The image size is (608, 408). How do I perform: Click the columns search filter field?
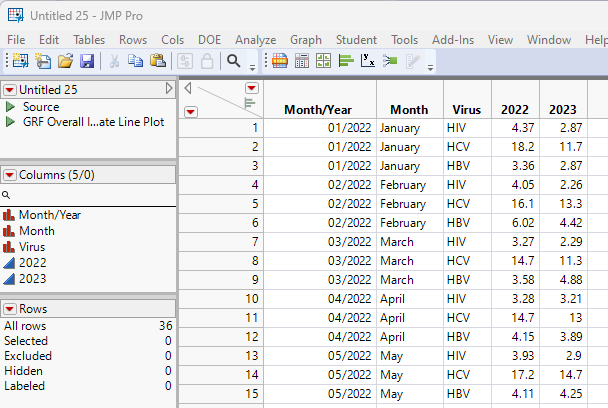pos(88,195)
